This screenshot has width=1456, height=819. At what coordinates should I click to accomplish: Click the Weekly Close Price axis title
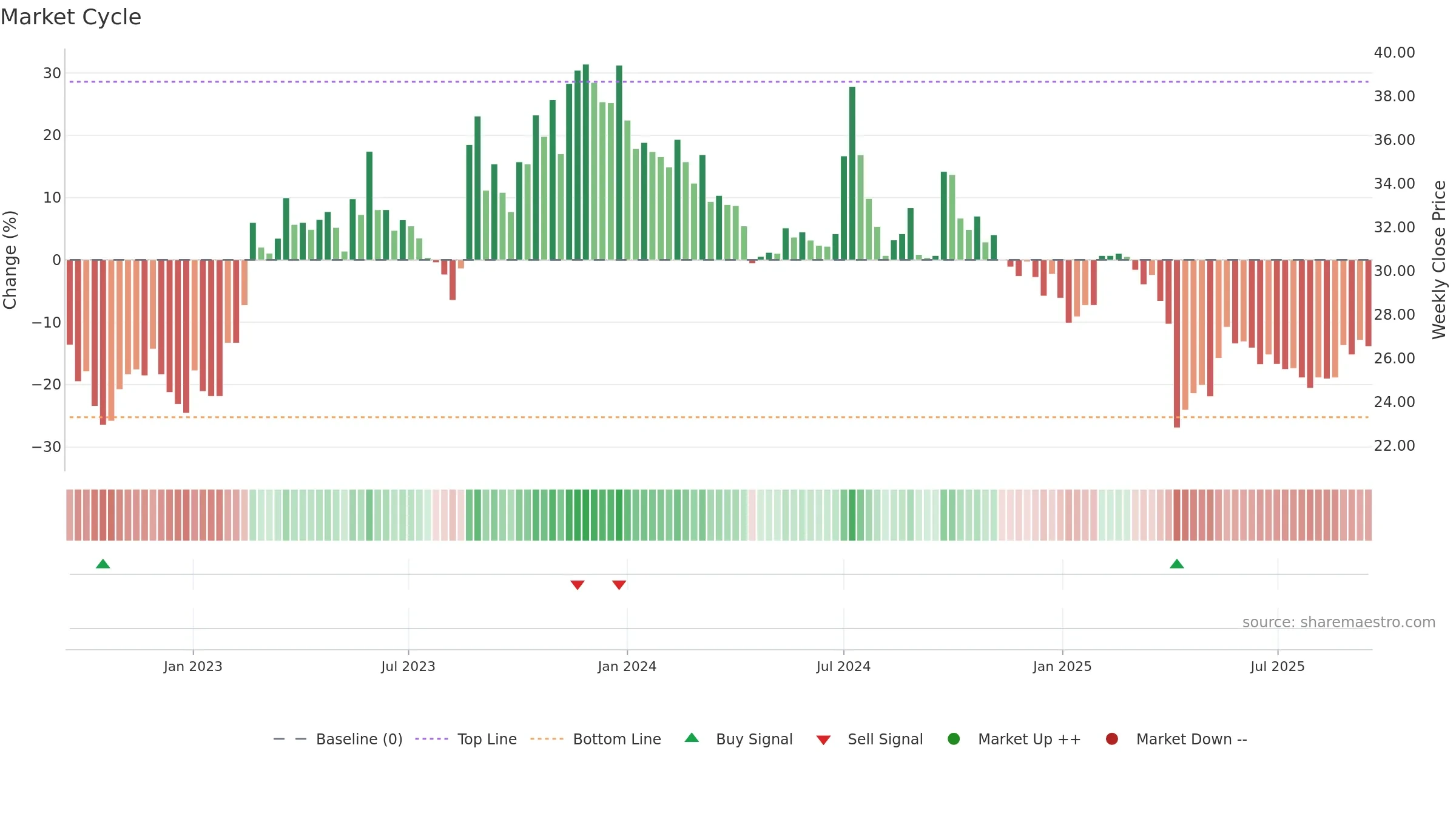1439,260
